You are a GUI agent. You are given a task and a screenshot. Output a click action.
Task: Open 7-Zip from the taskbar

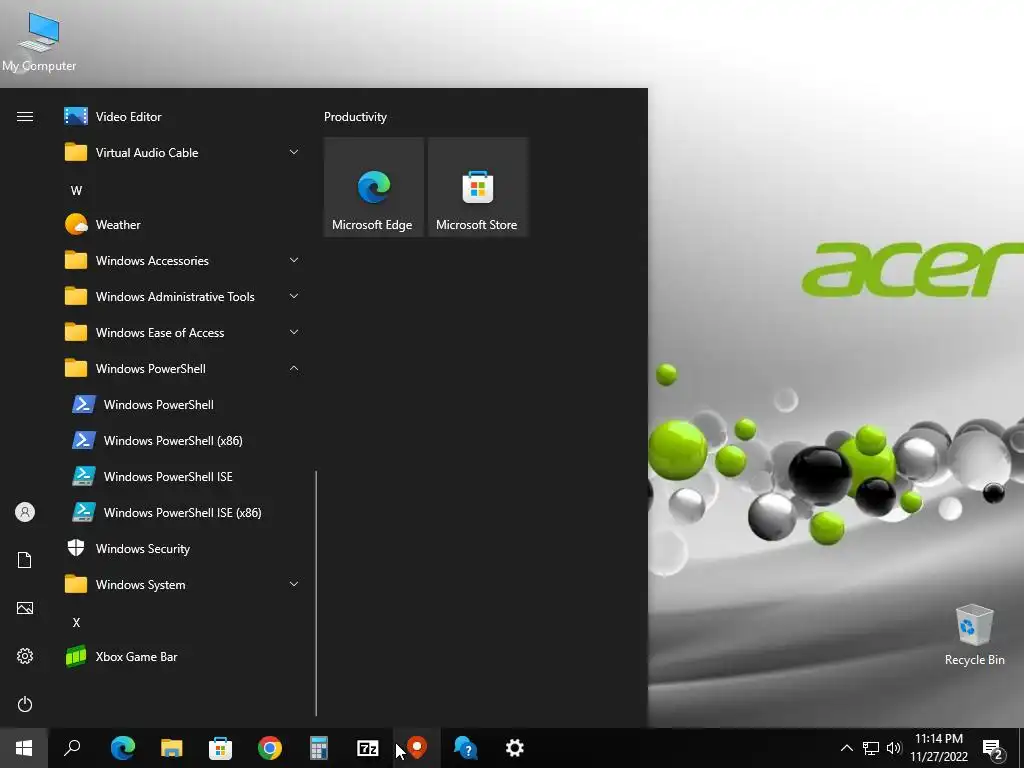click(x=368, y=748)
